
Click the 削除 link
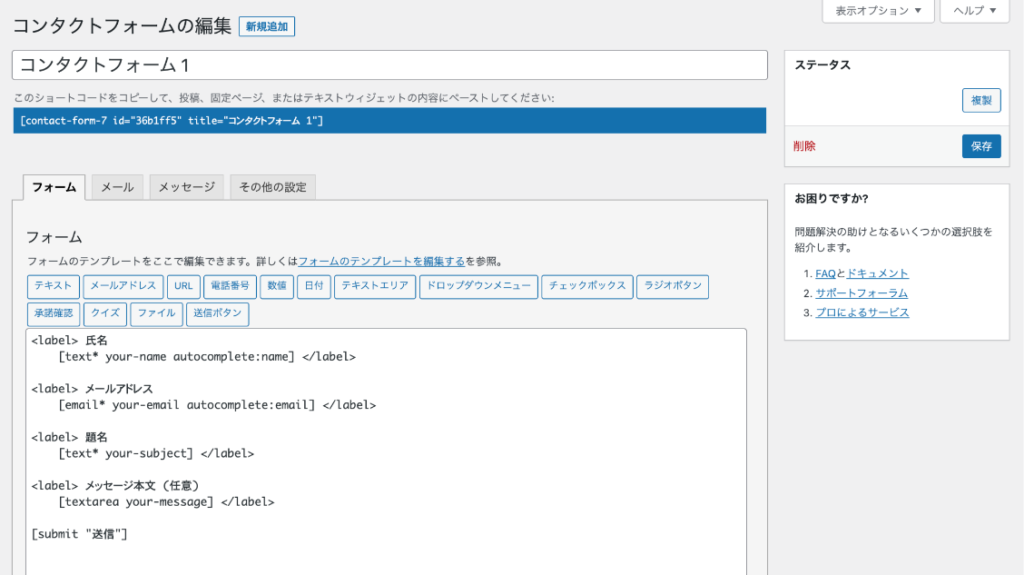pos(804,146)
